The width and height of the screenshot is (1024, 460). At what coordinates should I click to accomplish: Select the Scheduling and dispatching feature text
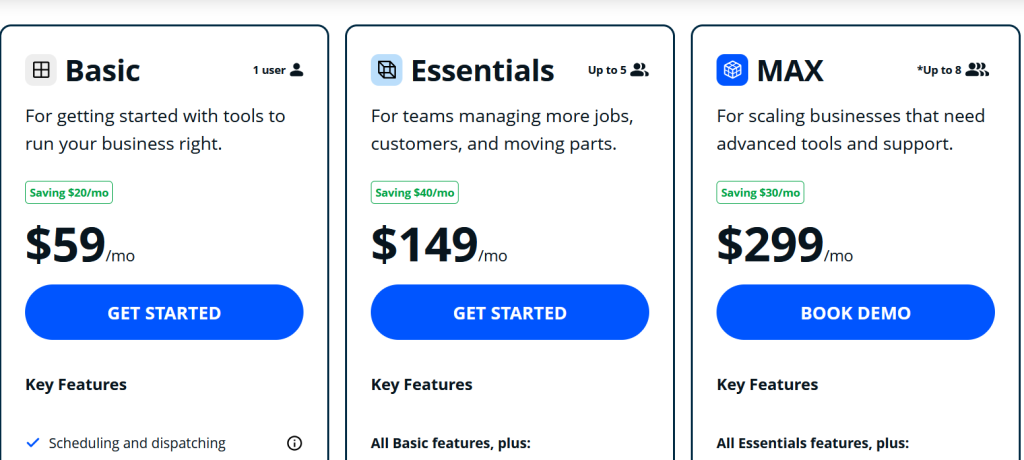[137, 443]
